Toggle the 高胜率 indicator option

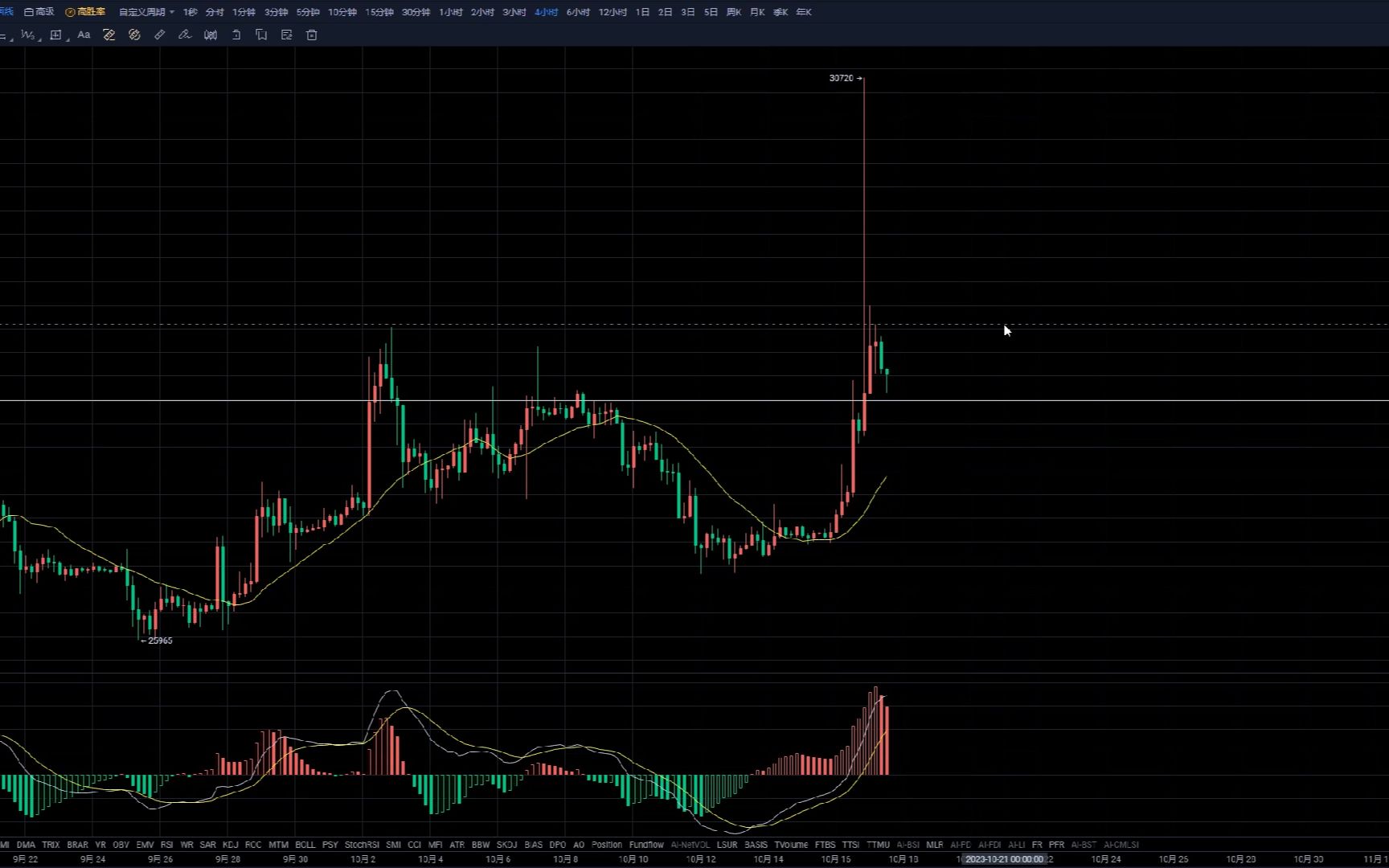(85, 12)
